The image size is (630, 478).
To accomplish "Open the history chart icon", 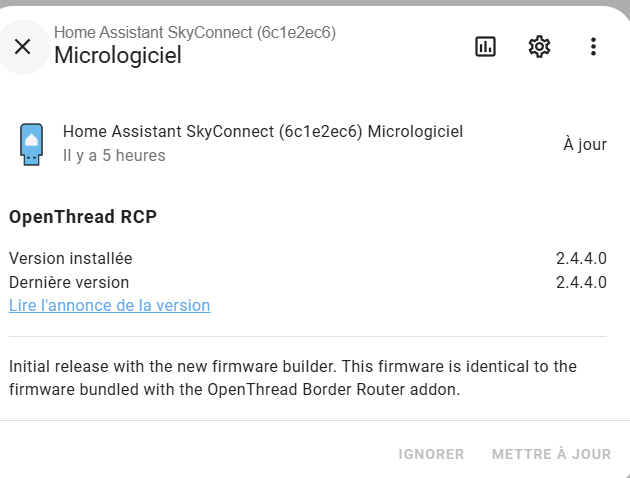I will click(485, 47).
